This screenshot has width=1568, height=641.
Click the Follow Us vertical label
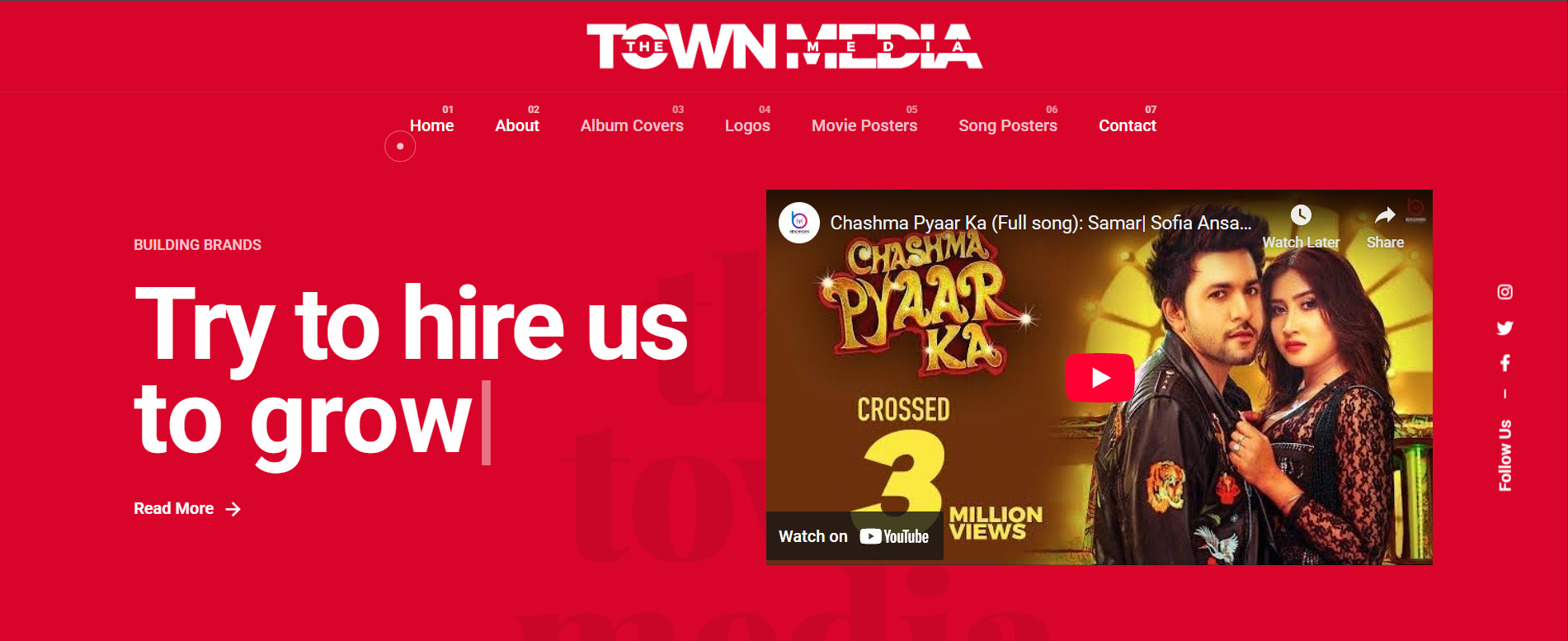coord(1505,455)
